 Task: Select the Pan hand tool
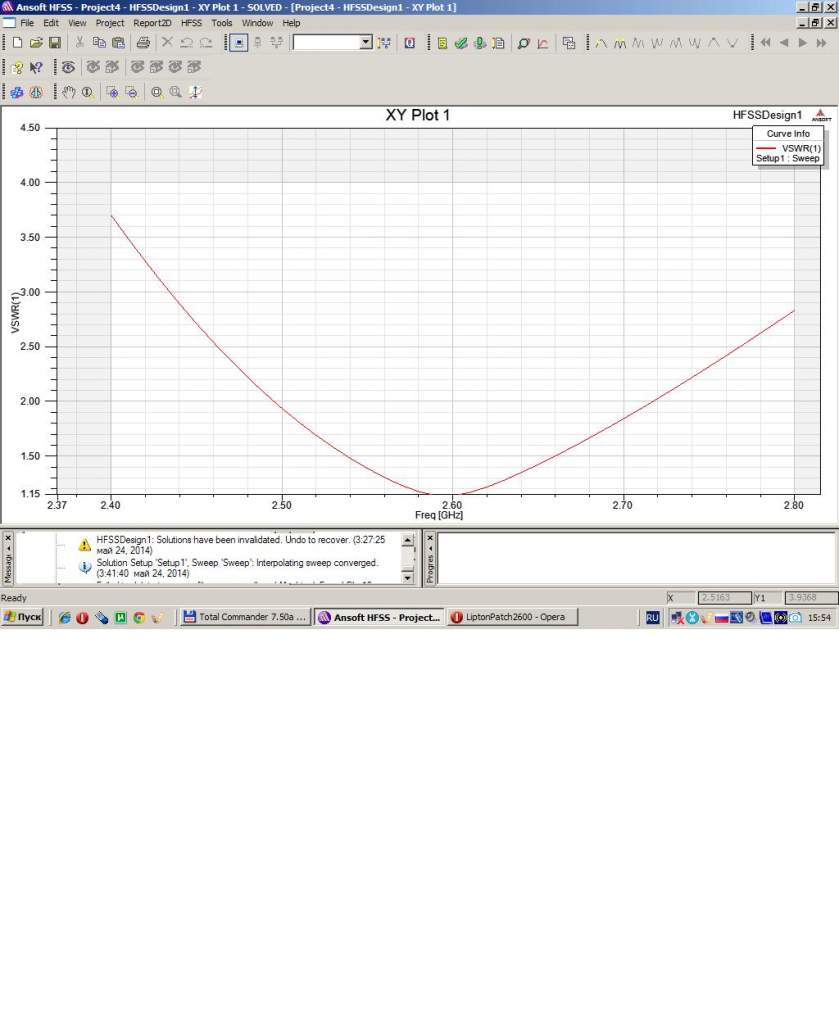coord(69,92)
